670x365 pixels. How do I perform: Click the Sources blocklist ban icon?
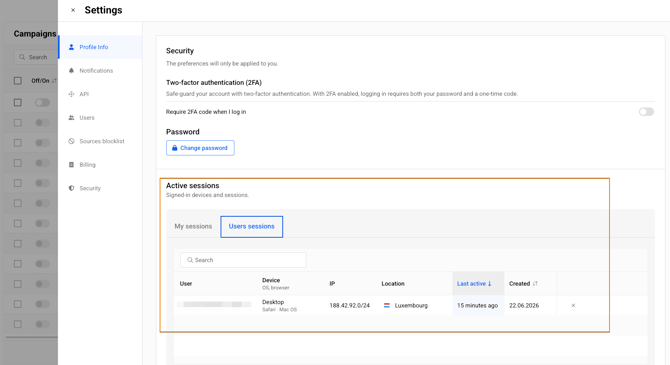pyautogui.click(x=71, y=141)
